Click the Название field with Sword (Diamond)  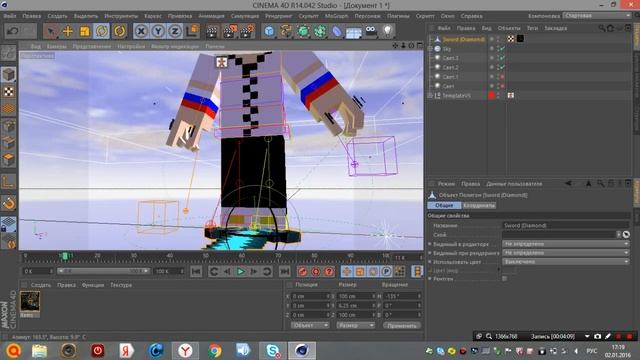tap(565, 225)
